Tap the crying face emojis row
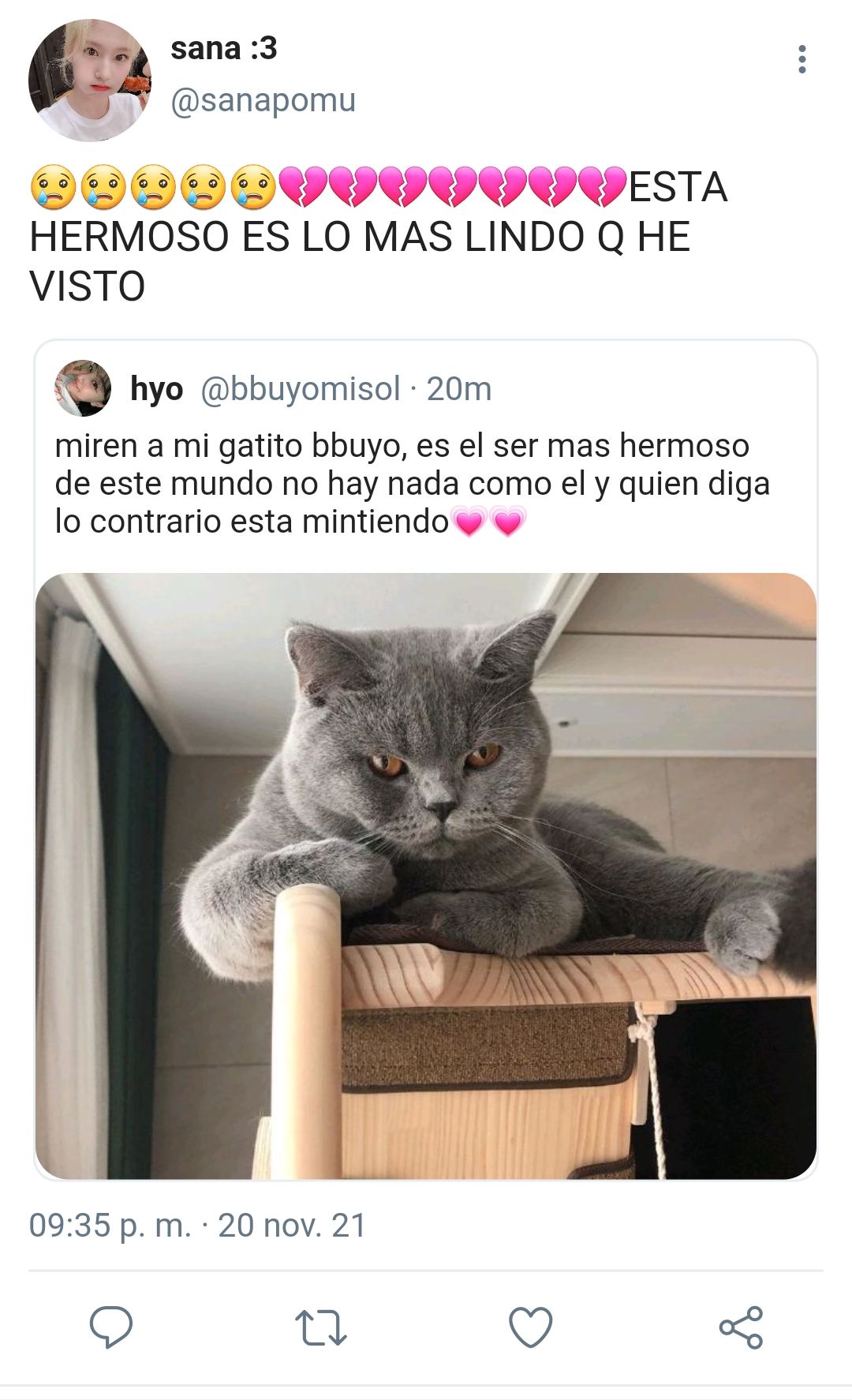This screenshot has height=1400, width=852. (x=154, y=188)
